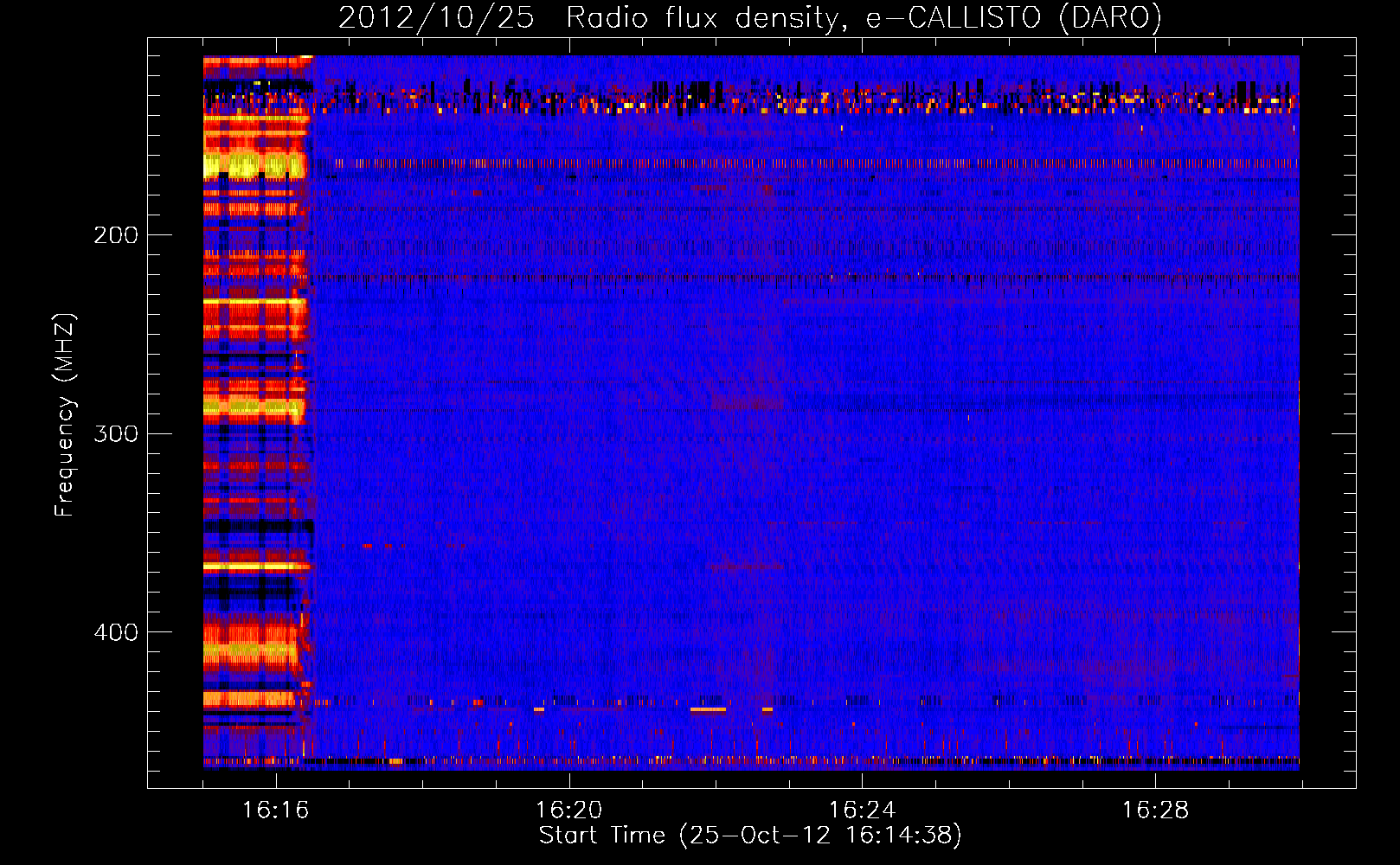Click the 16:20 time tick label

click(568, 811)
